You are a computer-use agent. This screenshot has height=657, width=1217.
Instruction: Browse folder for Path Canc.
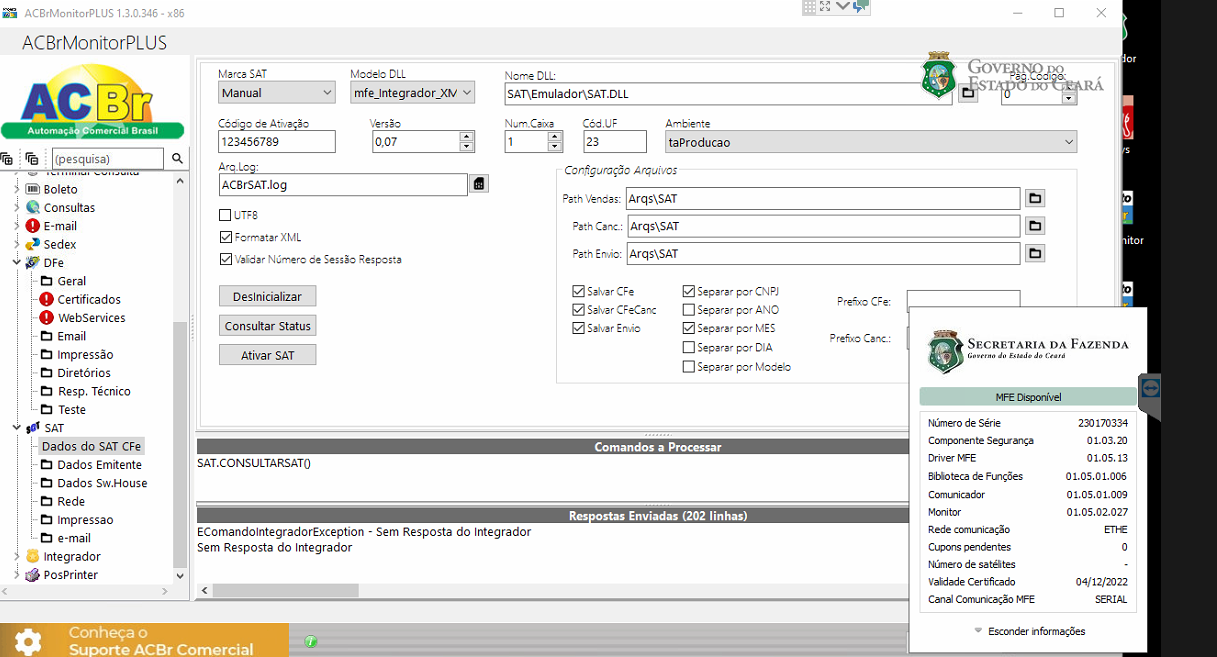coord(1035,226)
